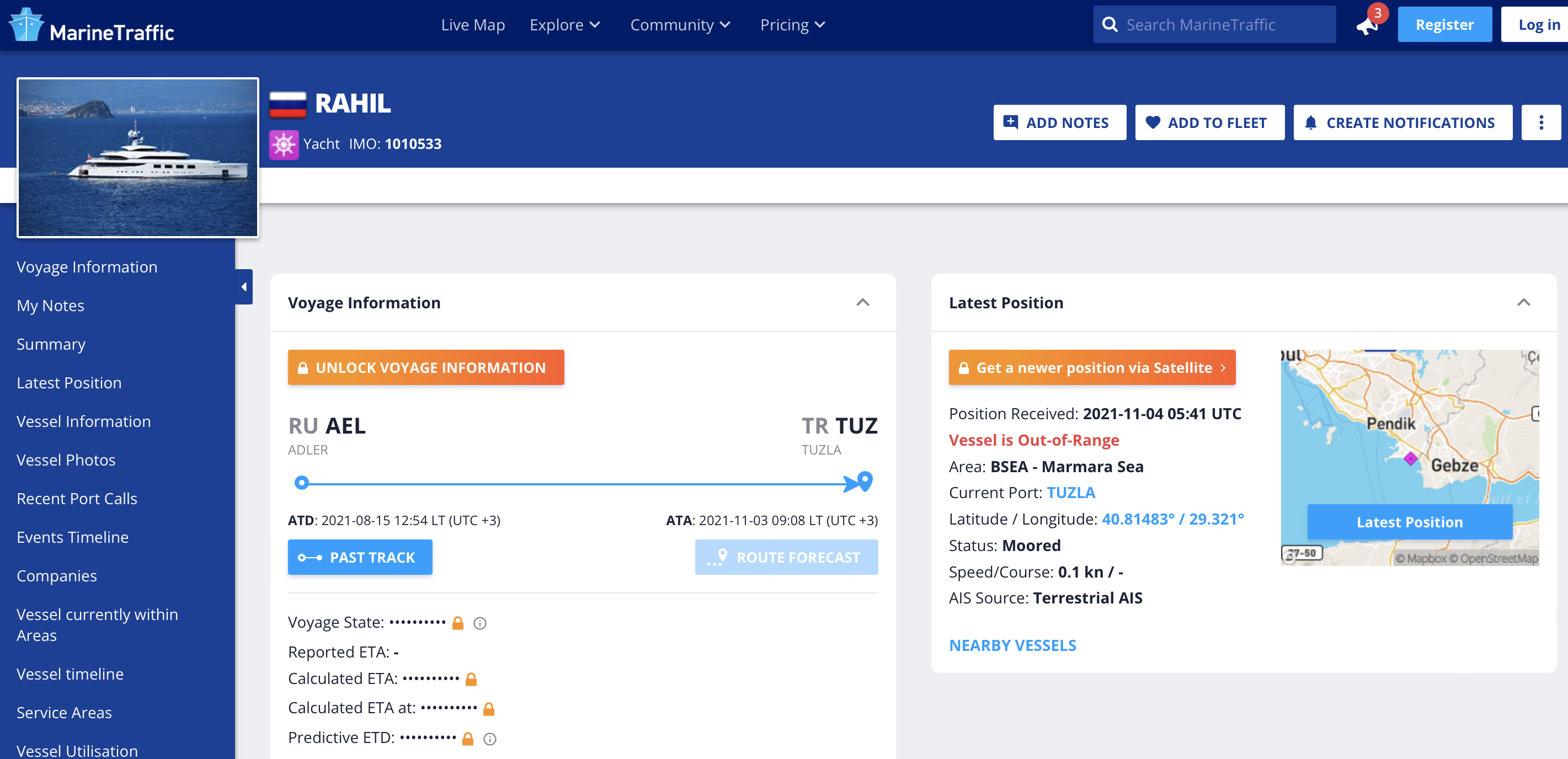The image size is (1568, 759).
Task: Click the PAST TRACK button
Action: 360,557
